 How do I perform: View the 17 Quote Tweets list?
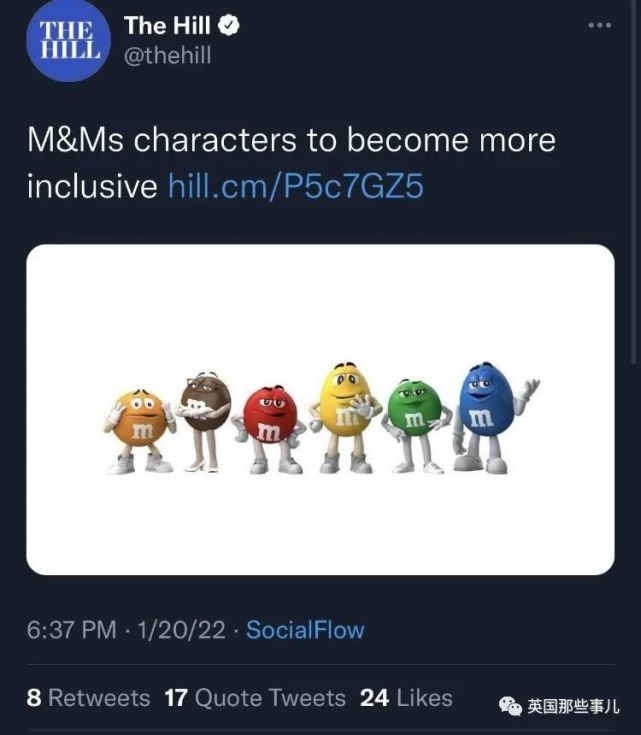(255, 698)
